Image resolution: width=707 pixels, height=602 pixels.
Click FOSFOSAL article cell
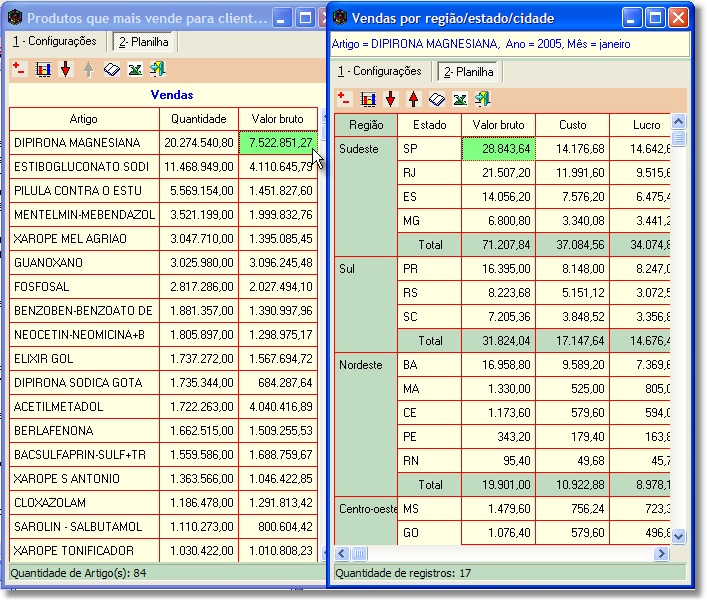point(84,287)
